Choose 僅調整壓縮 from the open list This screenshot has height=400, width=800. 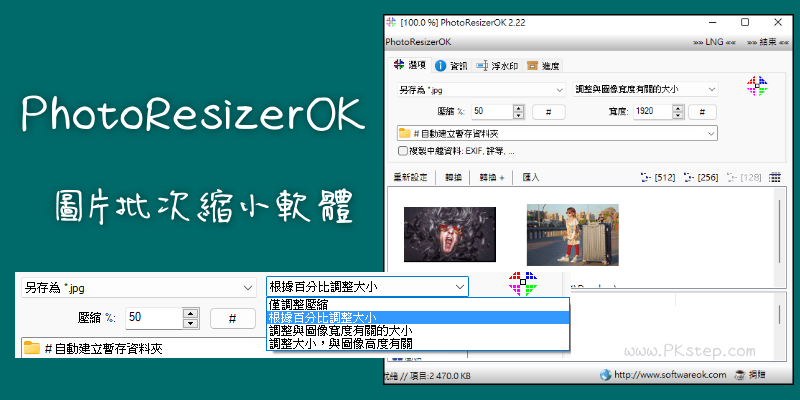click(417, 305)
